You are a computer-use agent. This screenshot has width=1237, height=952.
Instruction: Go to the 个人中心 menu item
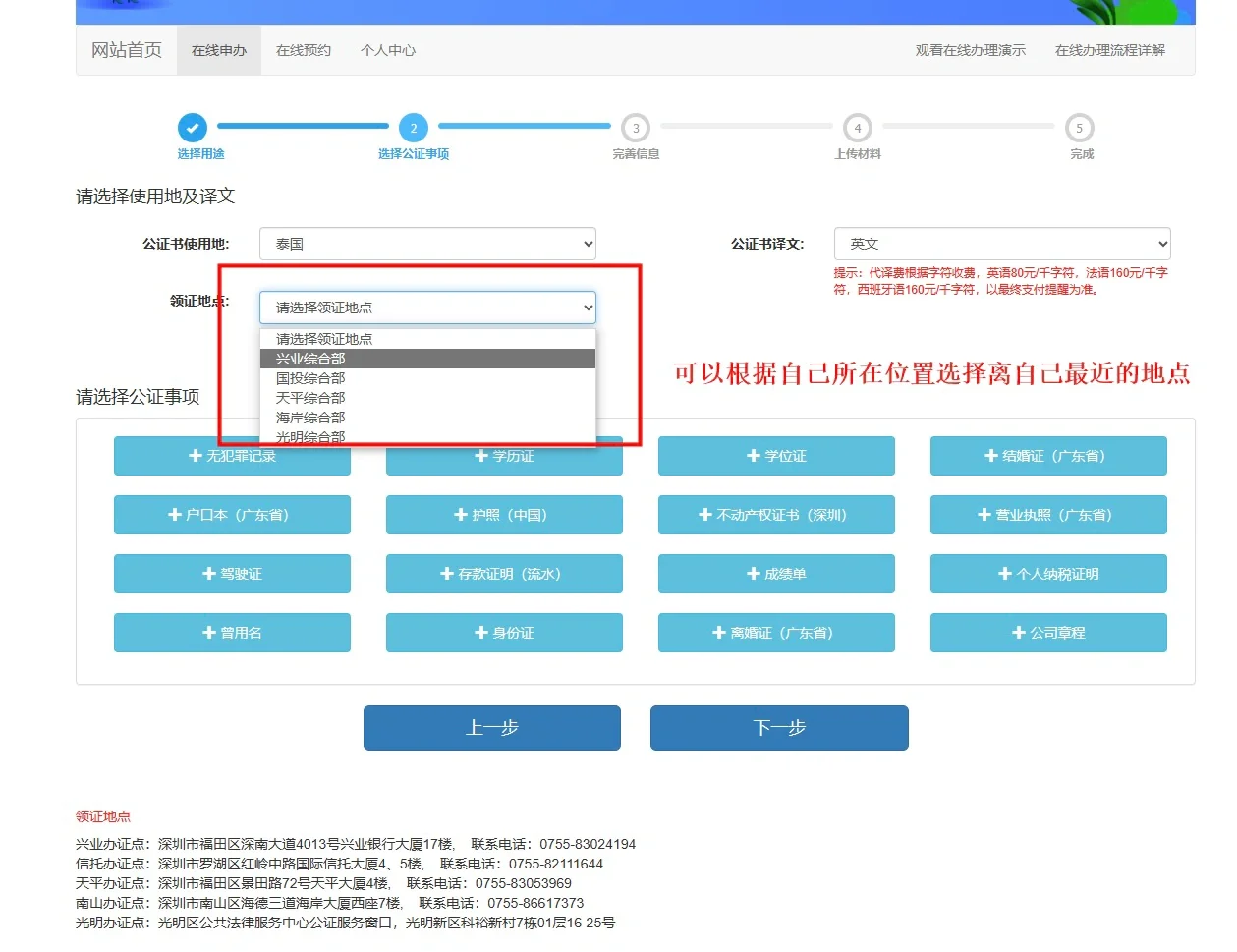tap(388, 50)
